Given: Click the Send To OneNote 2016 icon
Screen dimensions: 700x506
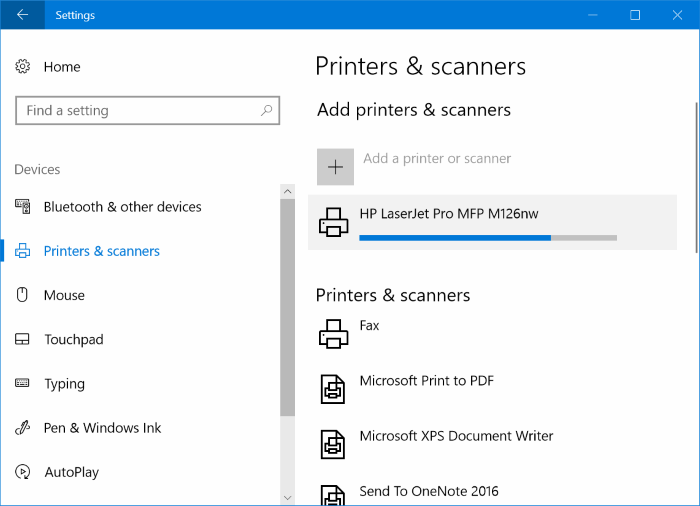Looking at the screenshot, I should (x=333, y=495).
